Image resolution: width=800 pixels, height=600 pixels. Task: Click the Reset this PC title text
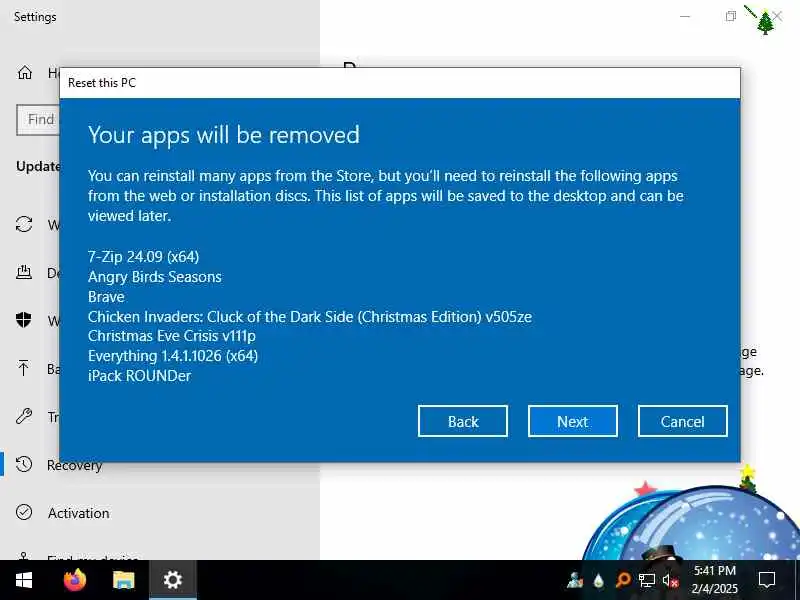click(102, 83)
